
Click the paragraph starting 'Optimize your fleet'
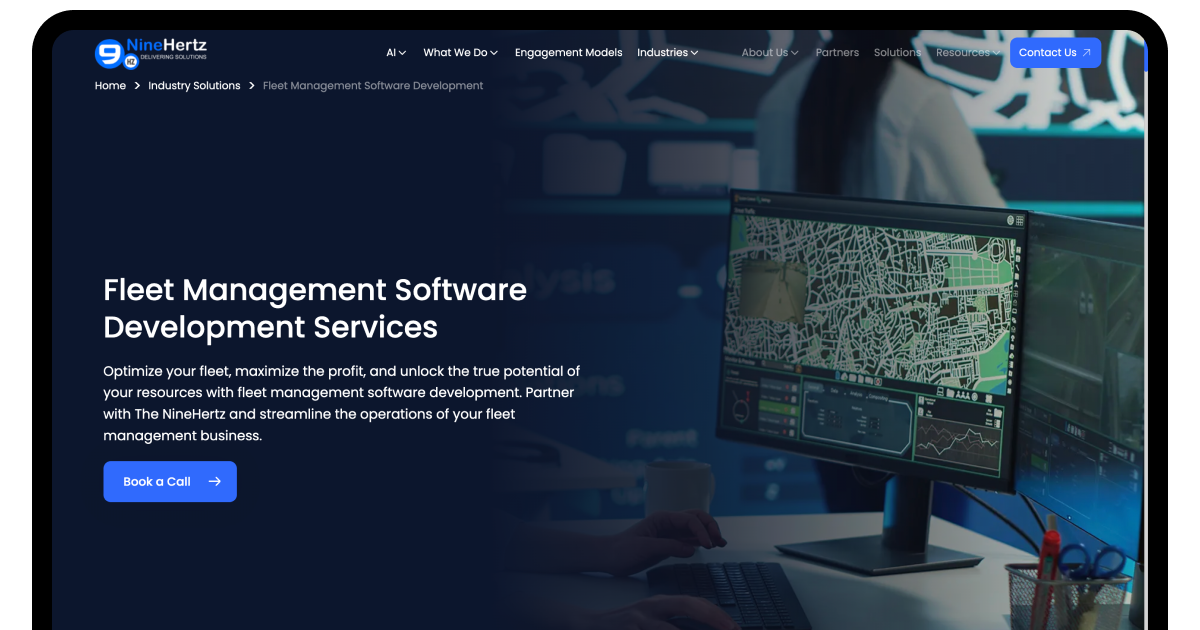pyautogui.click(x=342, y=404)
